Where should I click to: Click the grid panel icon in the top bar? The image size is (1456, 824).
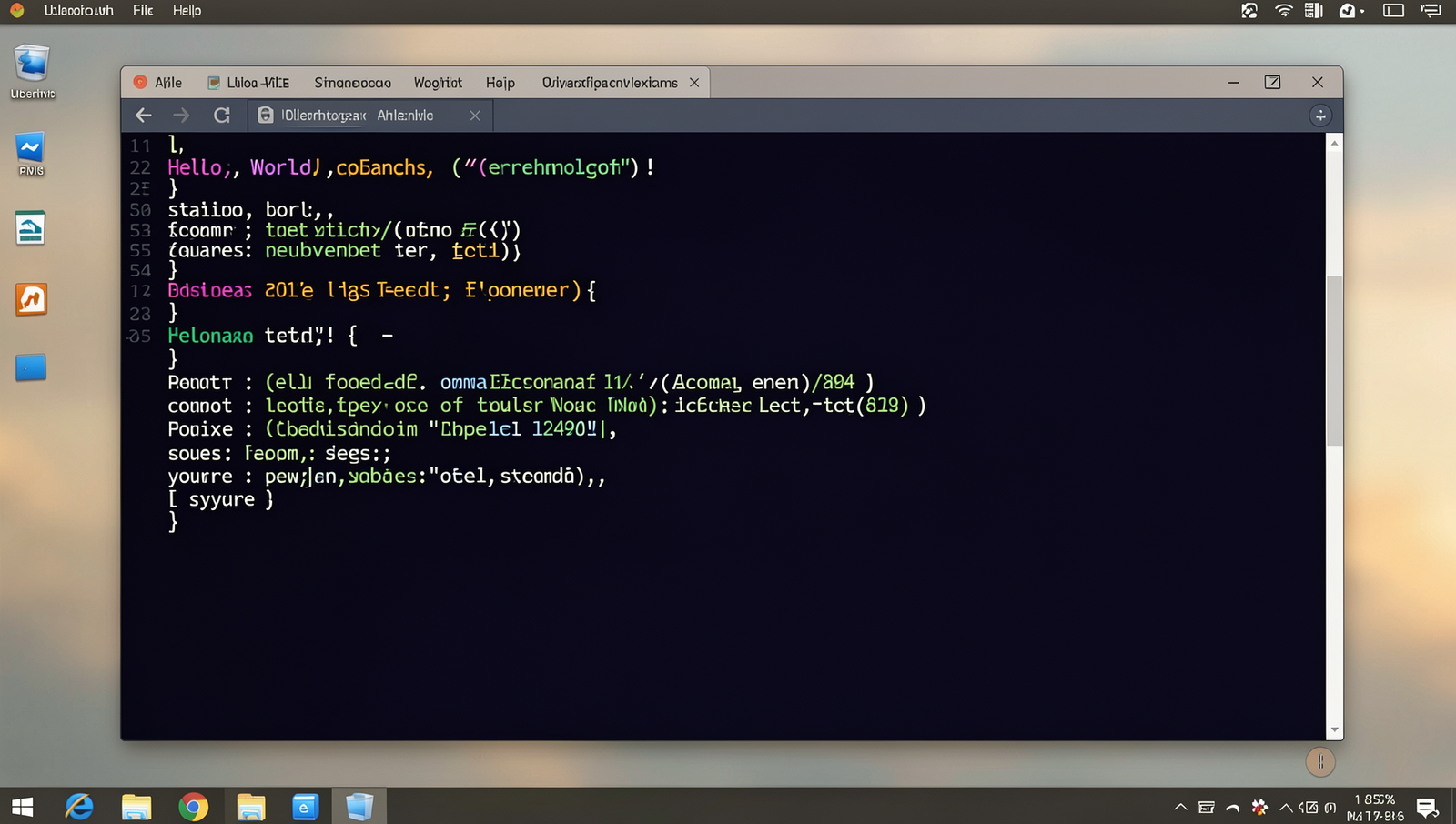tap(1313, 11)
